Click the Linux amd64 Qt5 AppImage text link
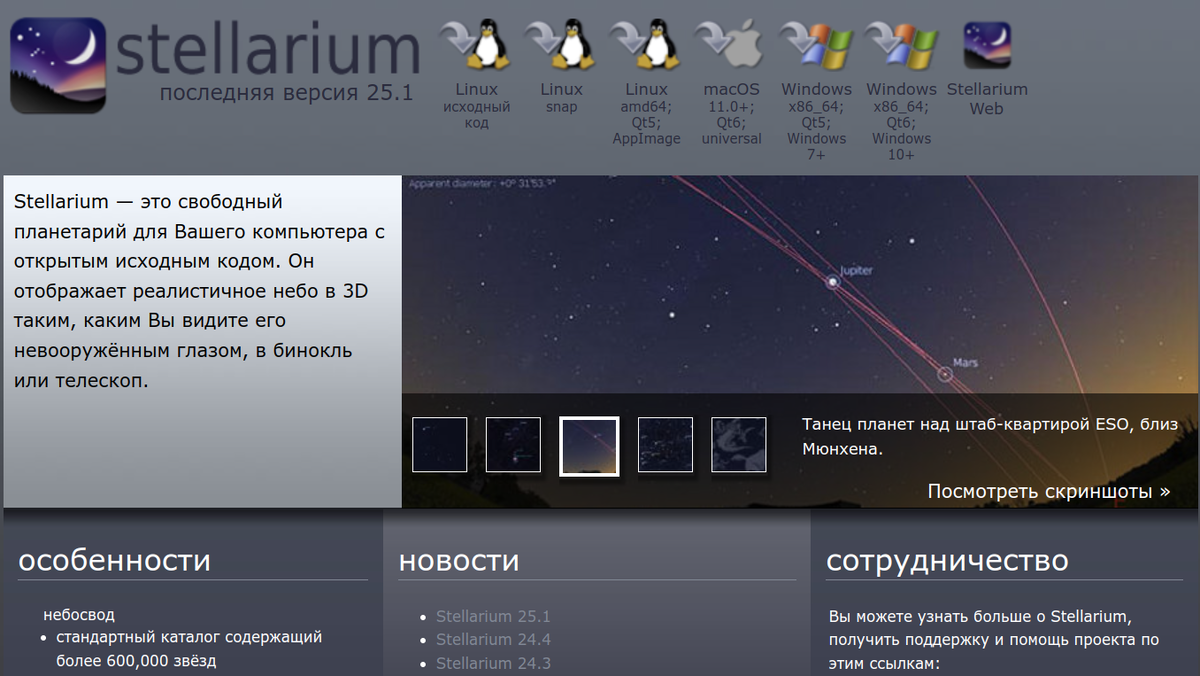1200x676 pixels. tap(646, 114)
